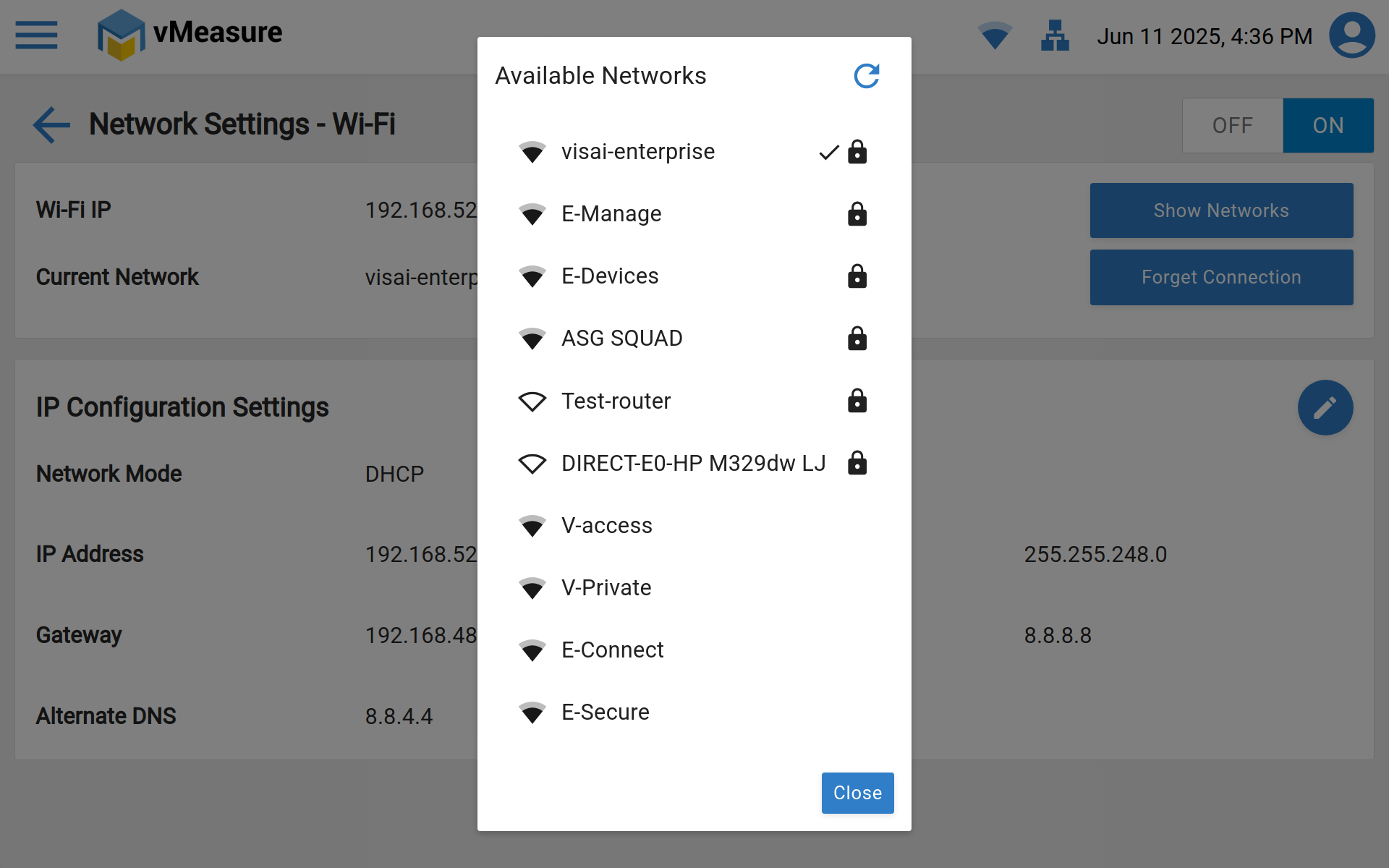Image resolution: width=1389 pixels, height=868 pixels.
Task: Switch Wi-Fi ON toggle
Action: pos(1328,125)
